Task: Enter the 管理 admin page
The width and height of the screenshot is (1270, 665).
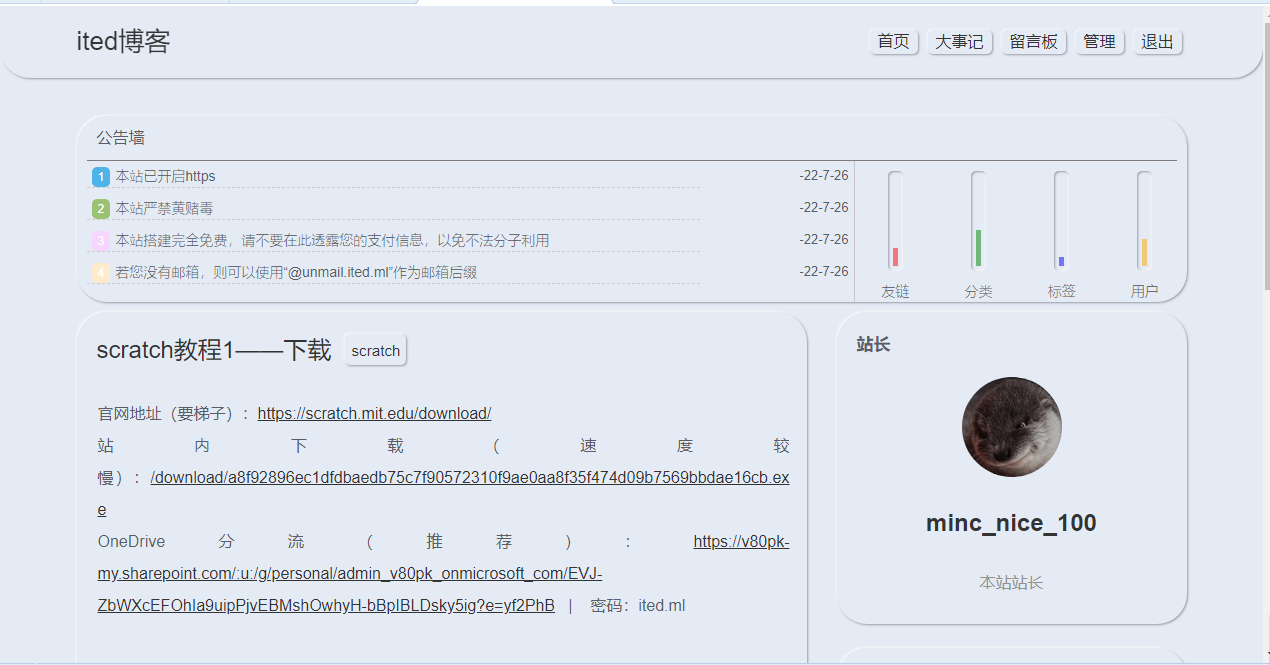Action: (x=1099, y=42)
